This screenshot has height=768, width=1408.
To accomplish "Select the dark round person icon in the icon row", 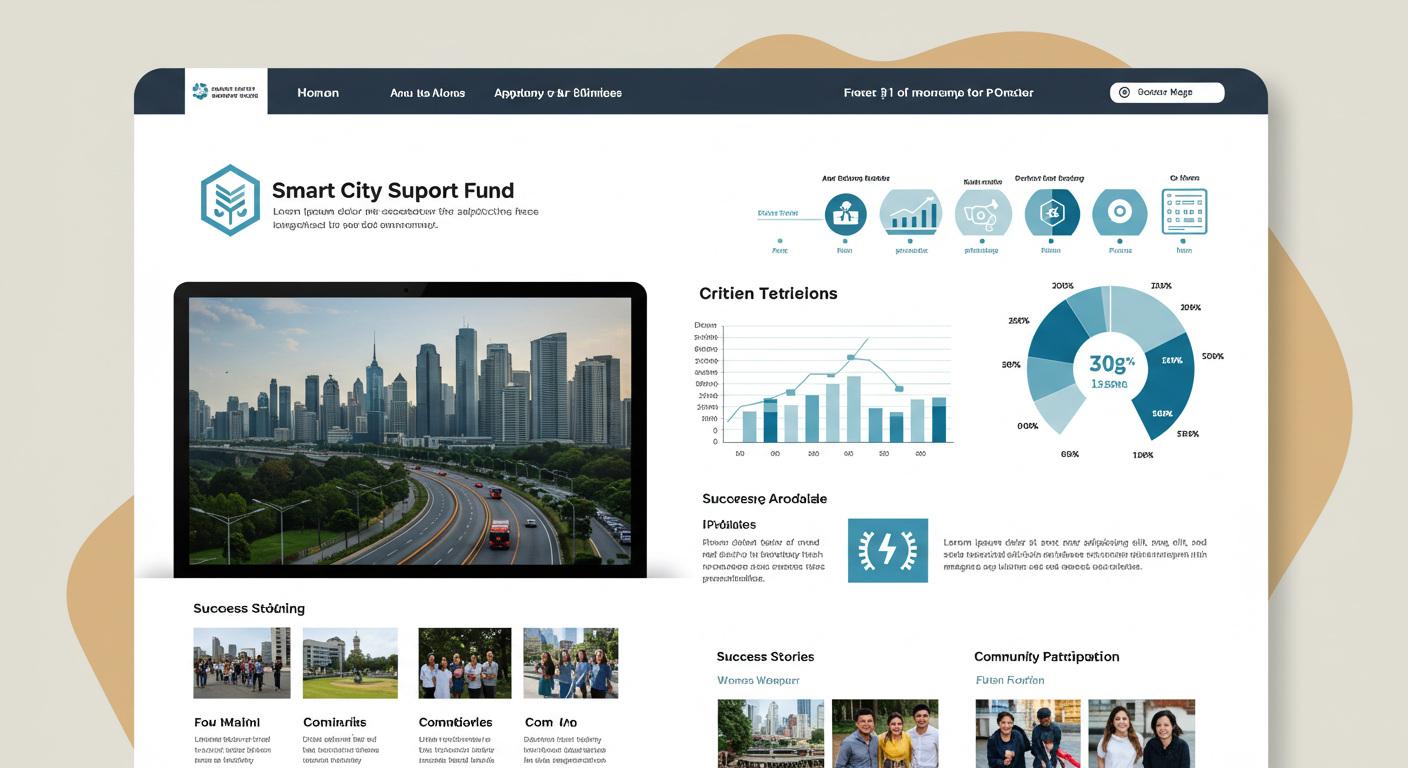I will point(845,214).
